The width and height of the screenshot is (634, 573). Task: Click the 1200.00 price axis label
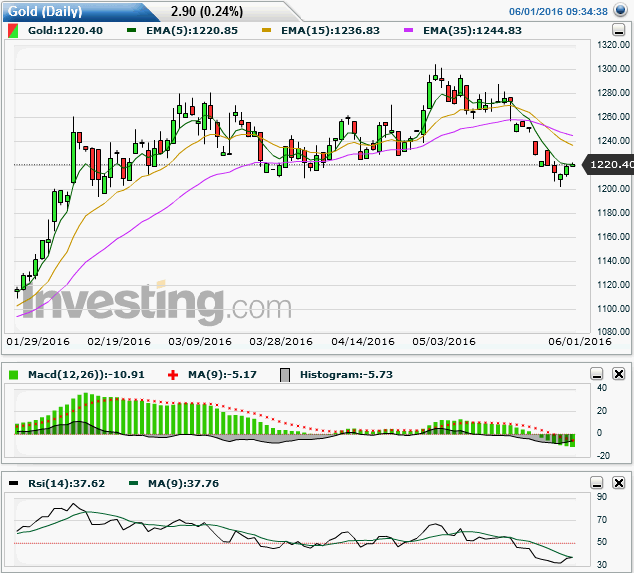click(x=613, y=189)
